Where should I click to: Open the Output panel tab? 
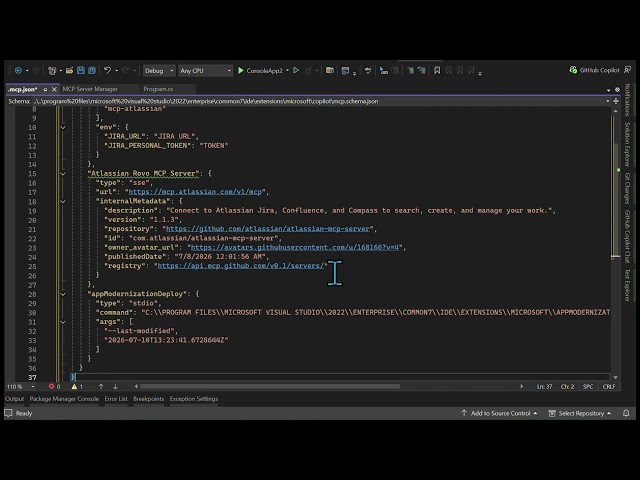point(15,399)
